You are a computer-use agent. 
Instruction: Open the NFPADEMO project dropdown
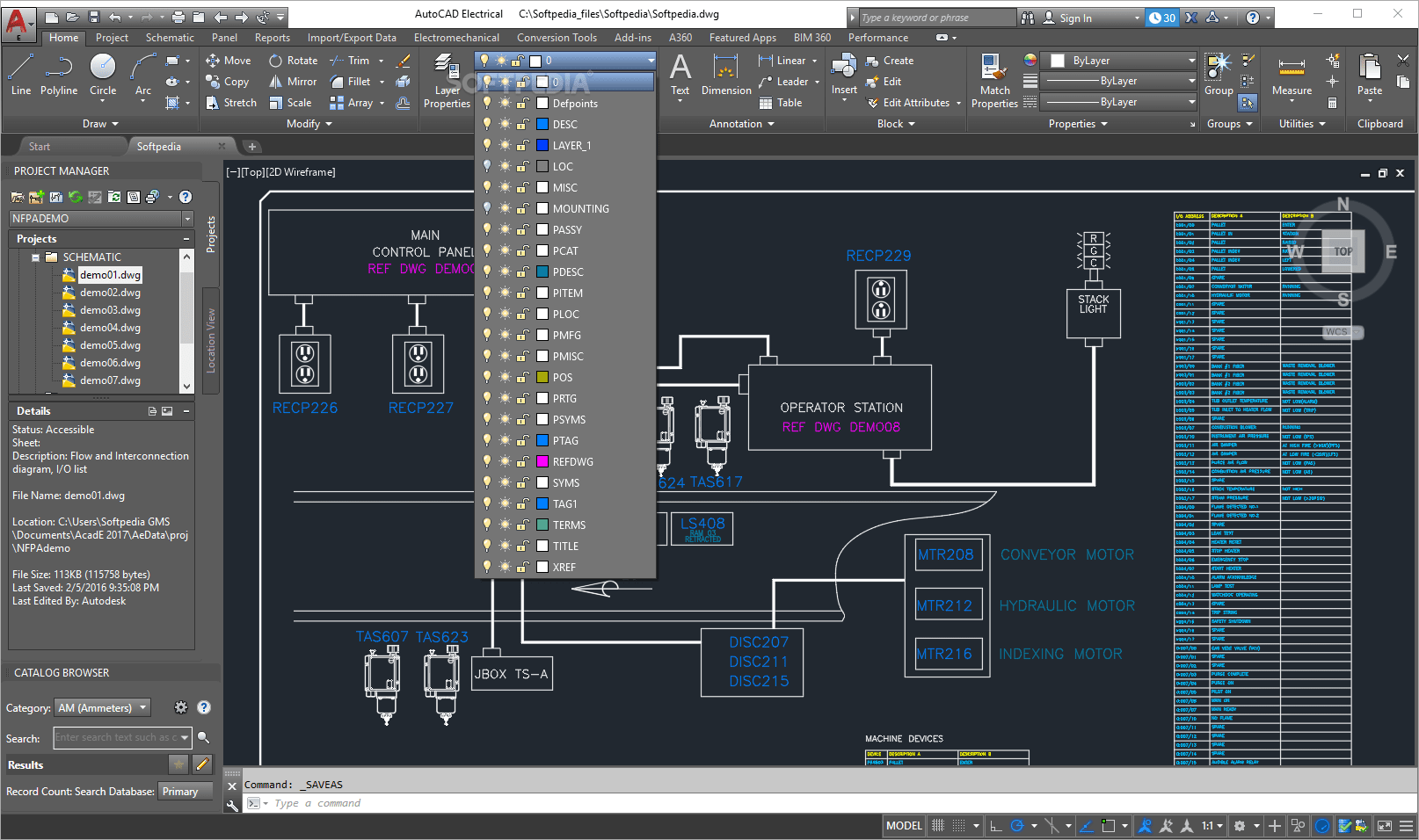(x=187, y=219)
